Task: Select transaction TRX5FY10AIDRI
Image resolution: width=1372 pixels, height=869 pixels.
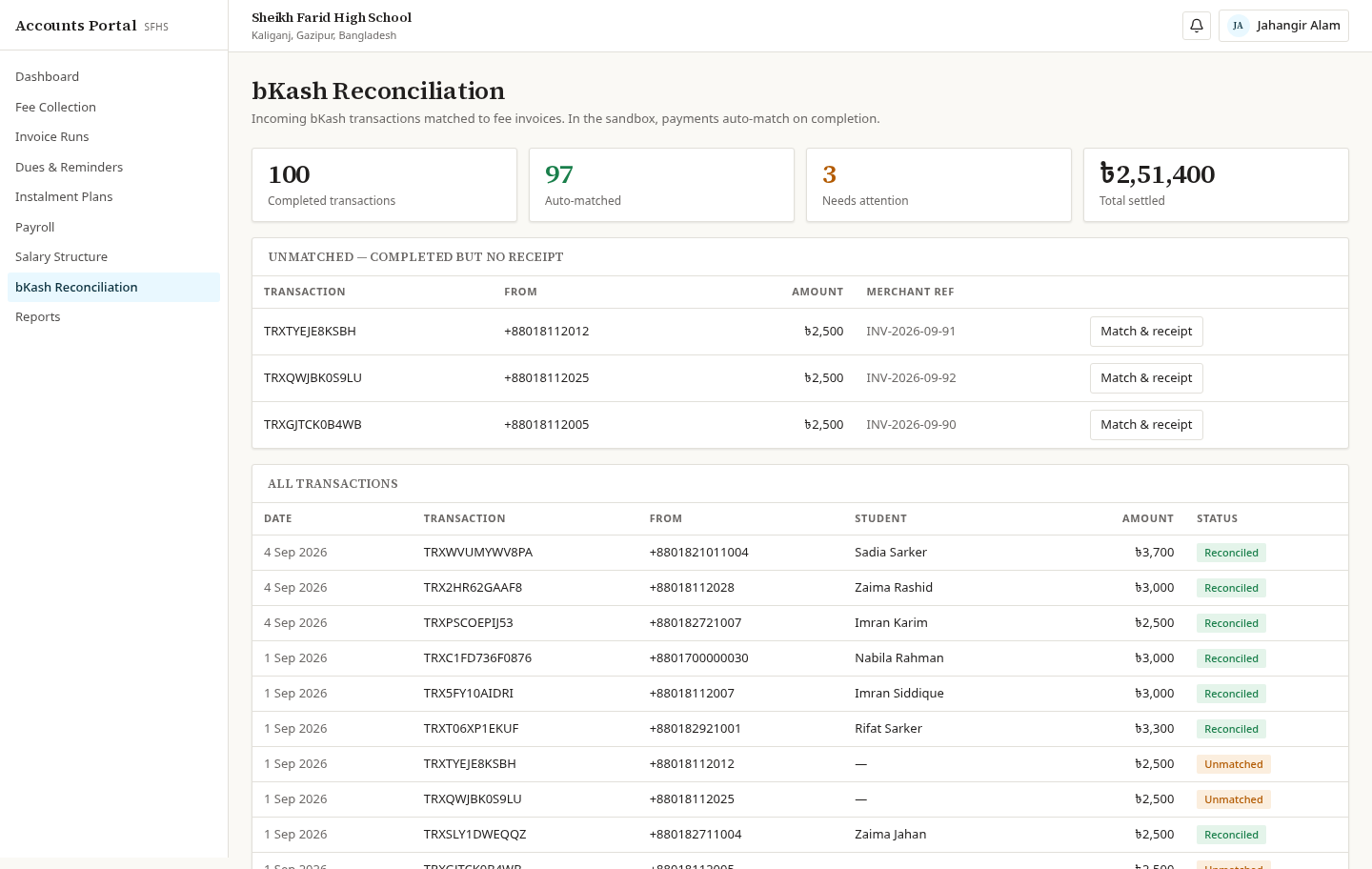Action: [x=468, y=694]
